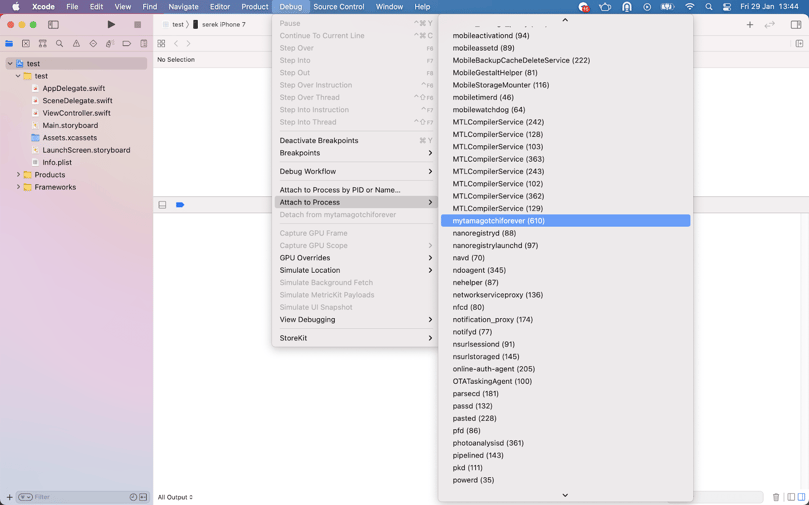Go back with editor back arrow

point(176,44)
